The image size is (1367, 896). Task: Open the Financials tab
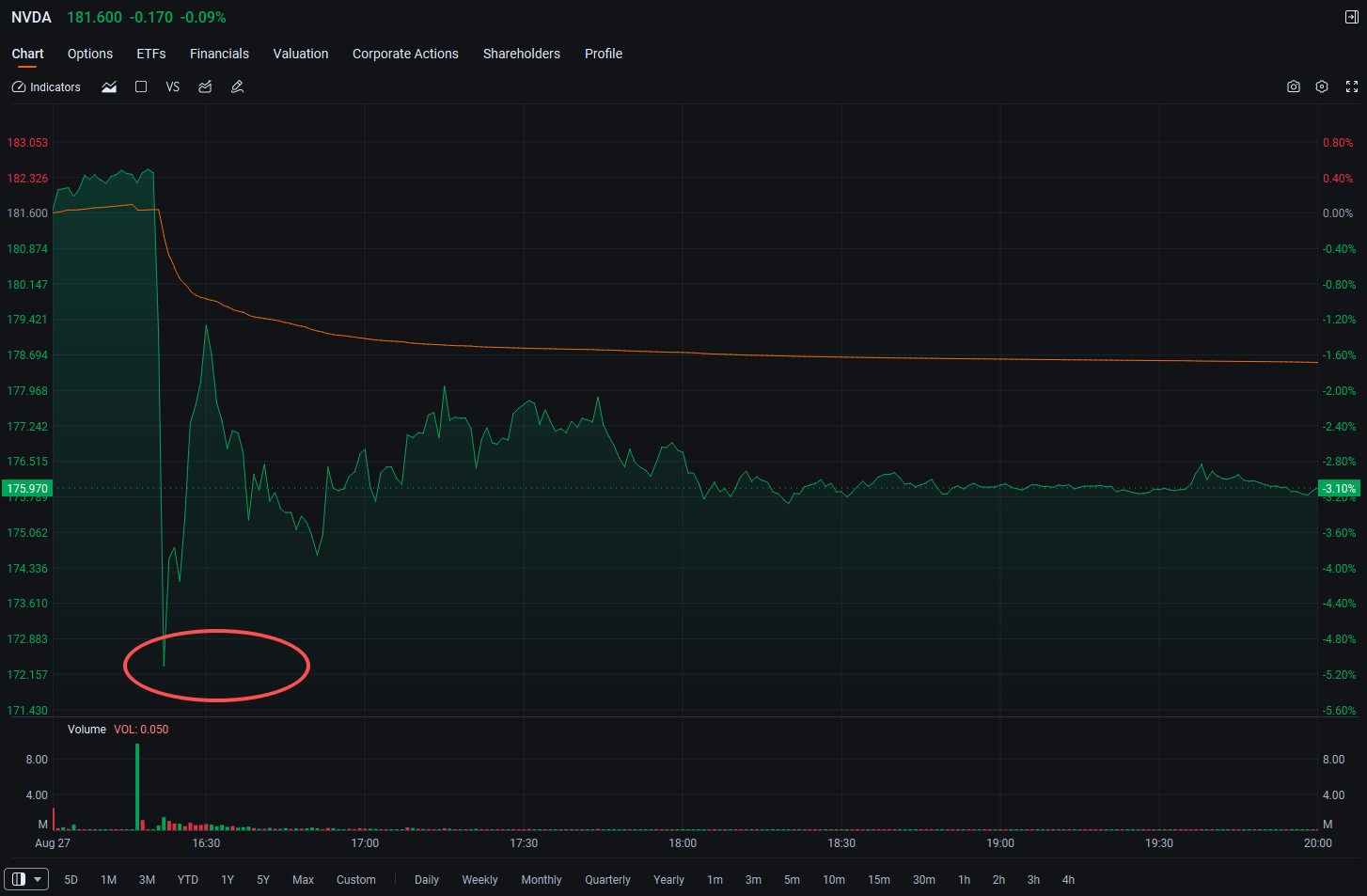[219, 54]
